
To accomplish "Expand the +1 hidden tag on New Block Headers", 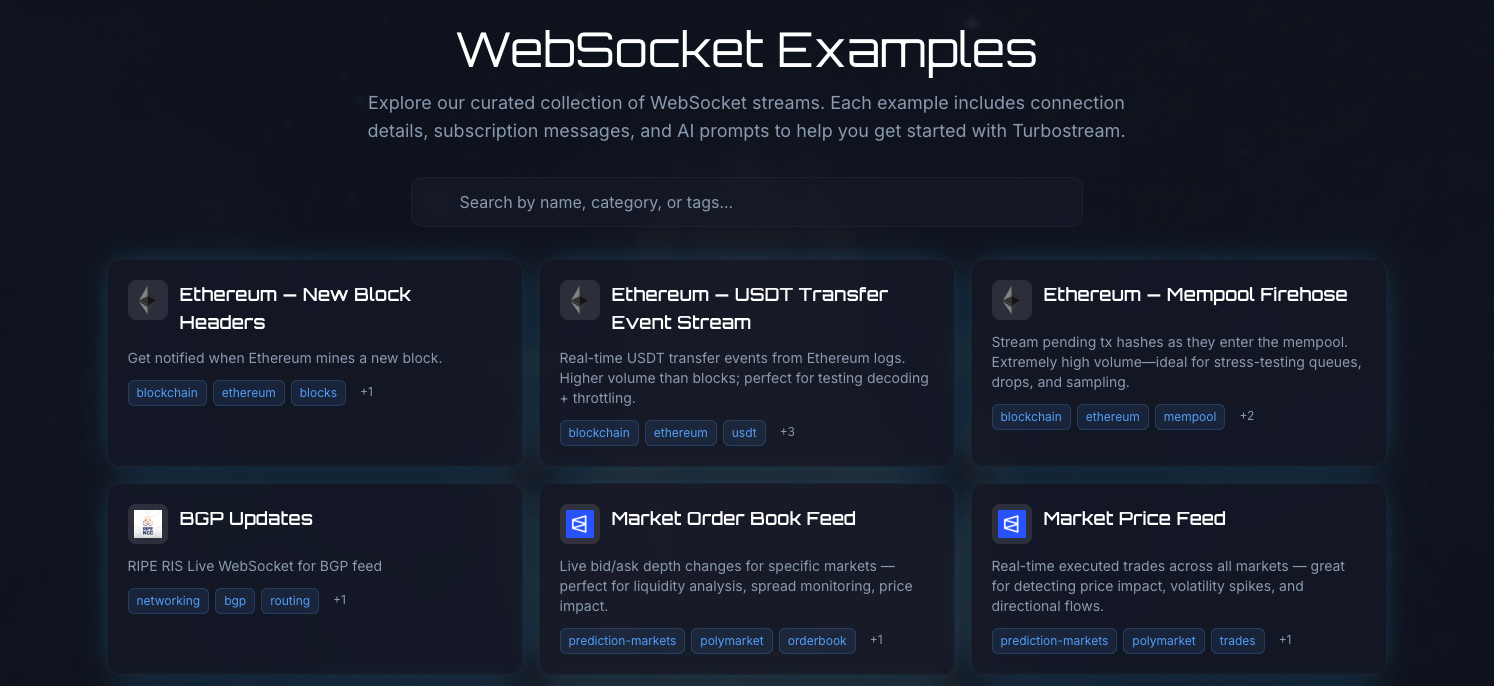I will click(366, 392).
